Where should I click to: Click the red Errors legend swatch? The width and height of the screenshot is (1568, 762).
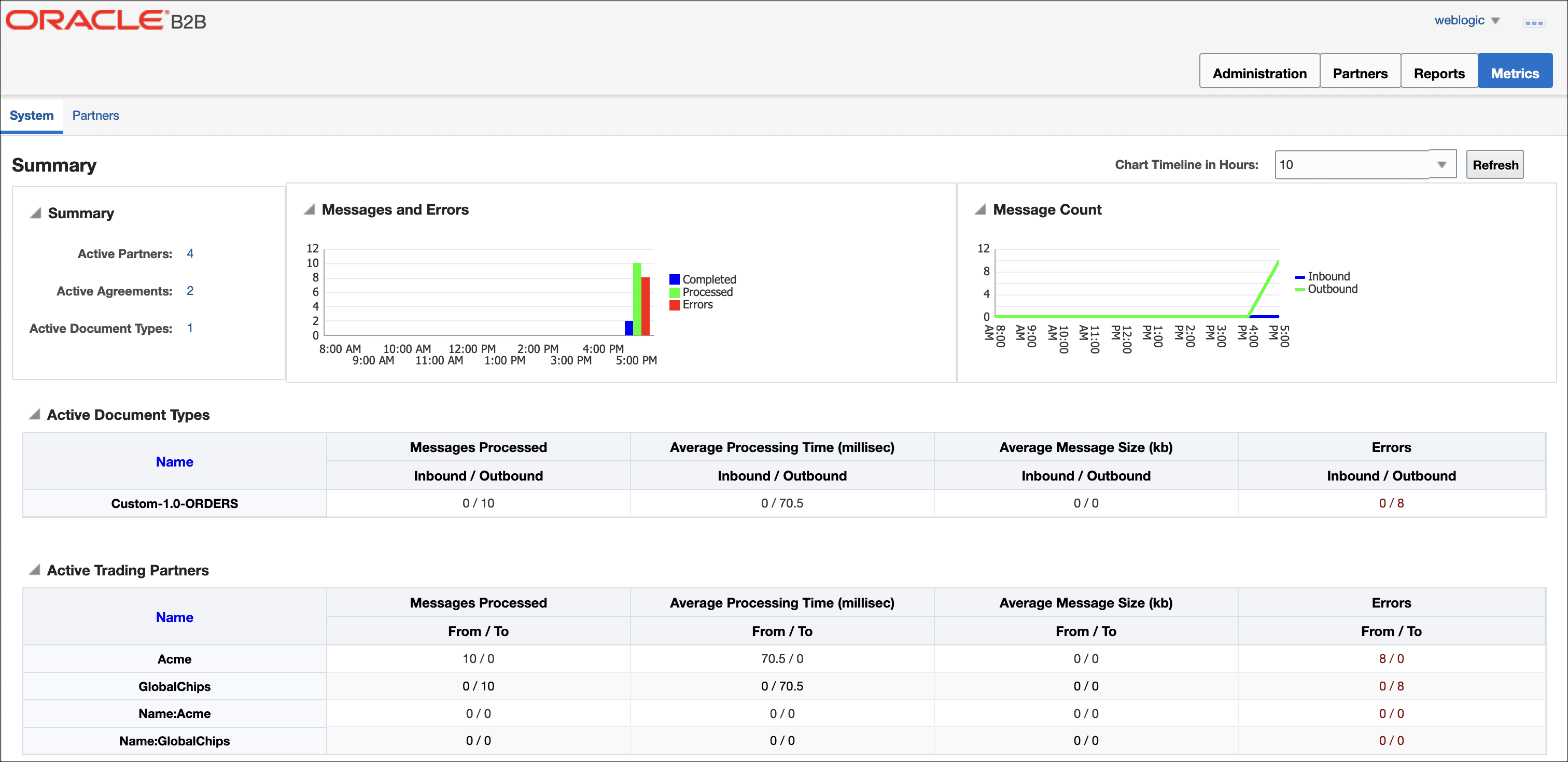point(674,305)
